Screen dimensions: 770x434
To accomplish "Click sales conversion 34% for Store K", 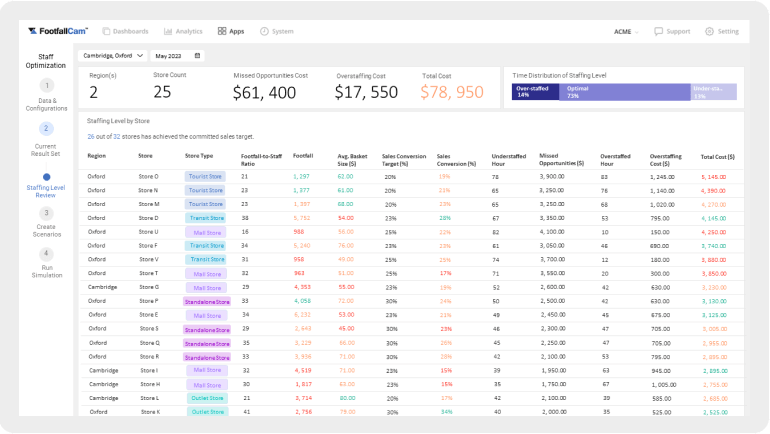I will click(446, 412).
